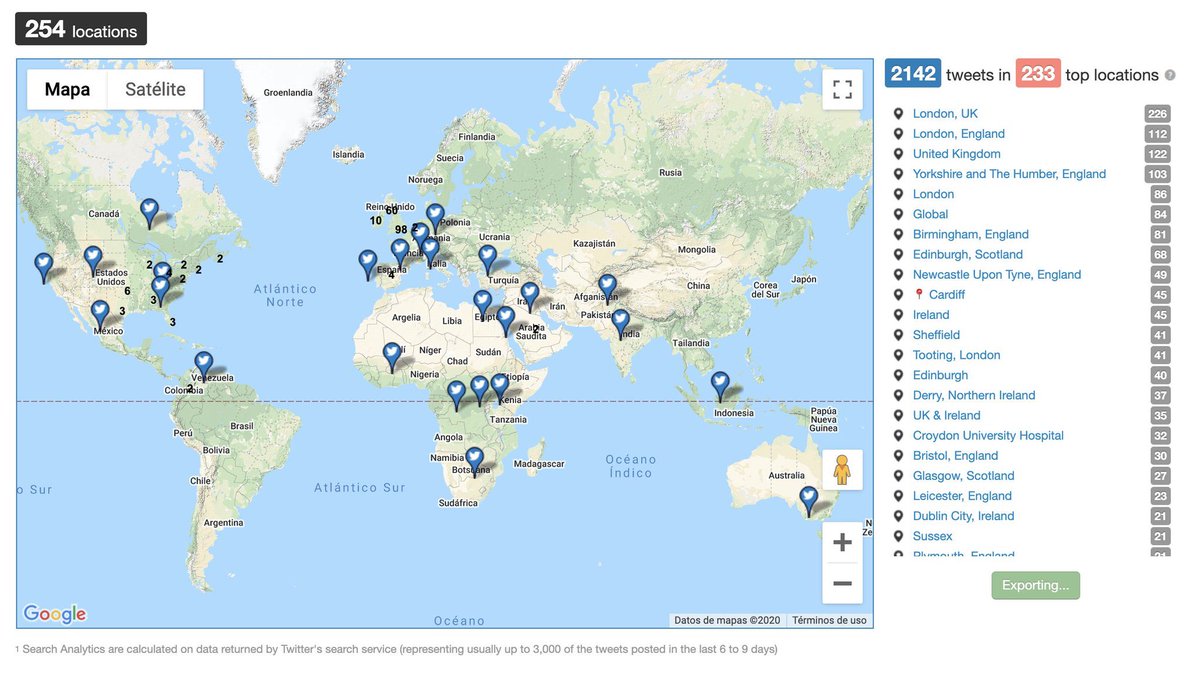This screenshot has height=674, width=1200.
Task: Open the Birmingham, England location link
Action: [x=970, y=234]
